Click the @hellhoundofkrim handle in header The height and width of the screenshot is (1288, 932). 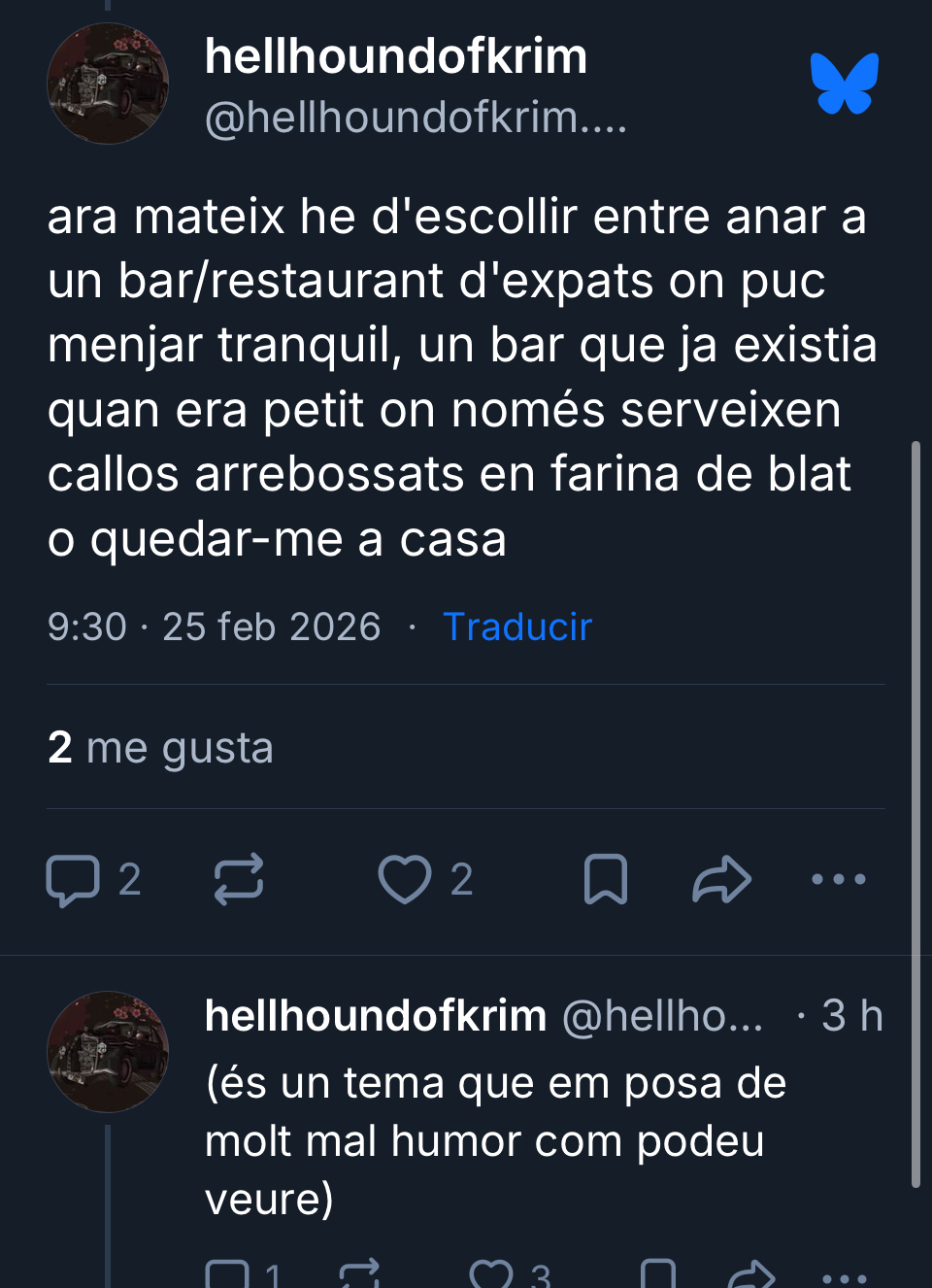416,118
